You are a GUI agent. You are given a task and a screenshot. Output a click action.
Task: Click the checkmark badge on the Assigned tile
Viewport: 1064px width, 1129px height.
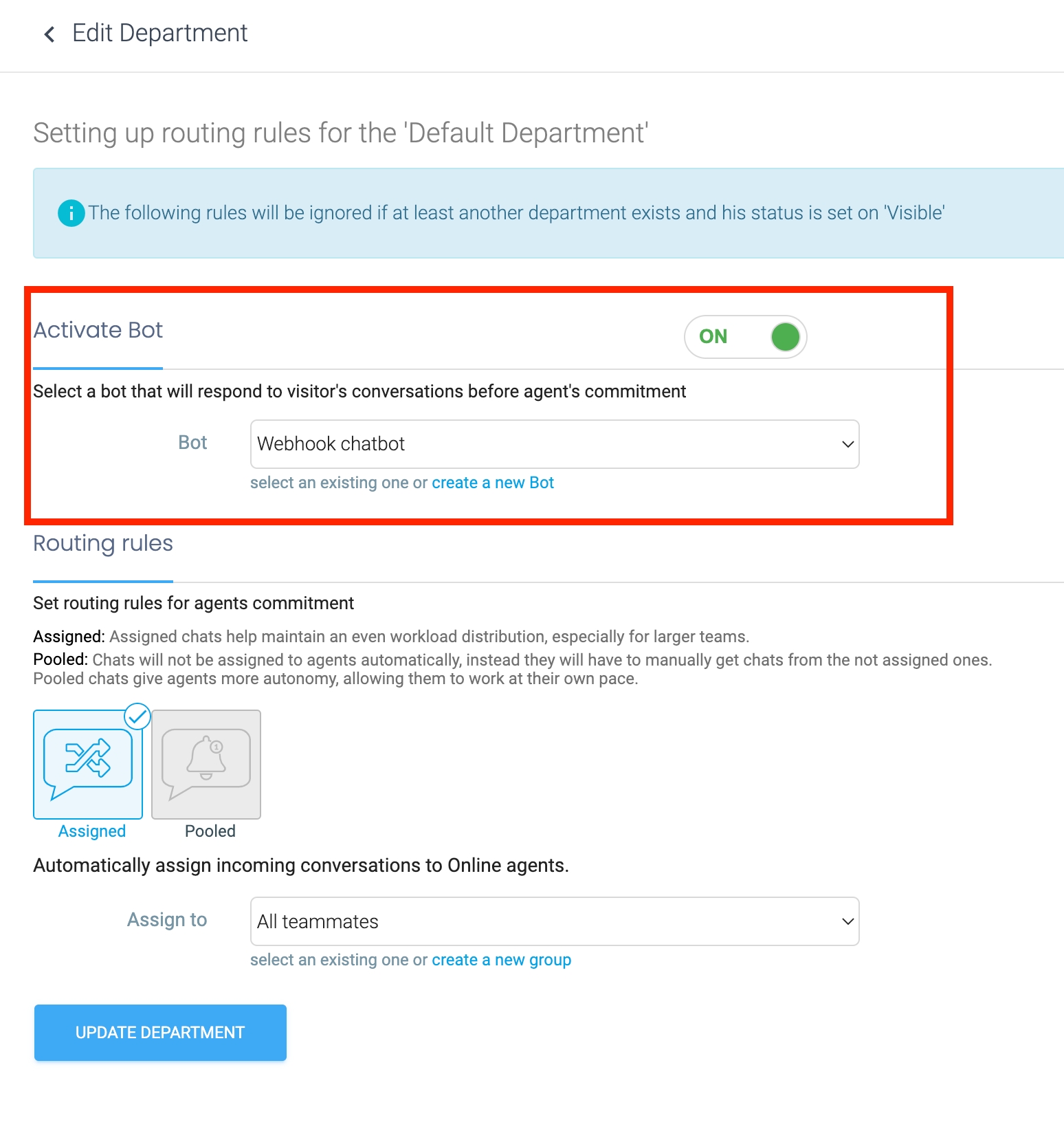click(137, 716)
